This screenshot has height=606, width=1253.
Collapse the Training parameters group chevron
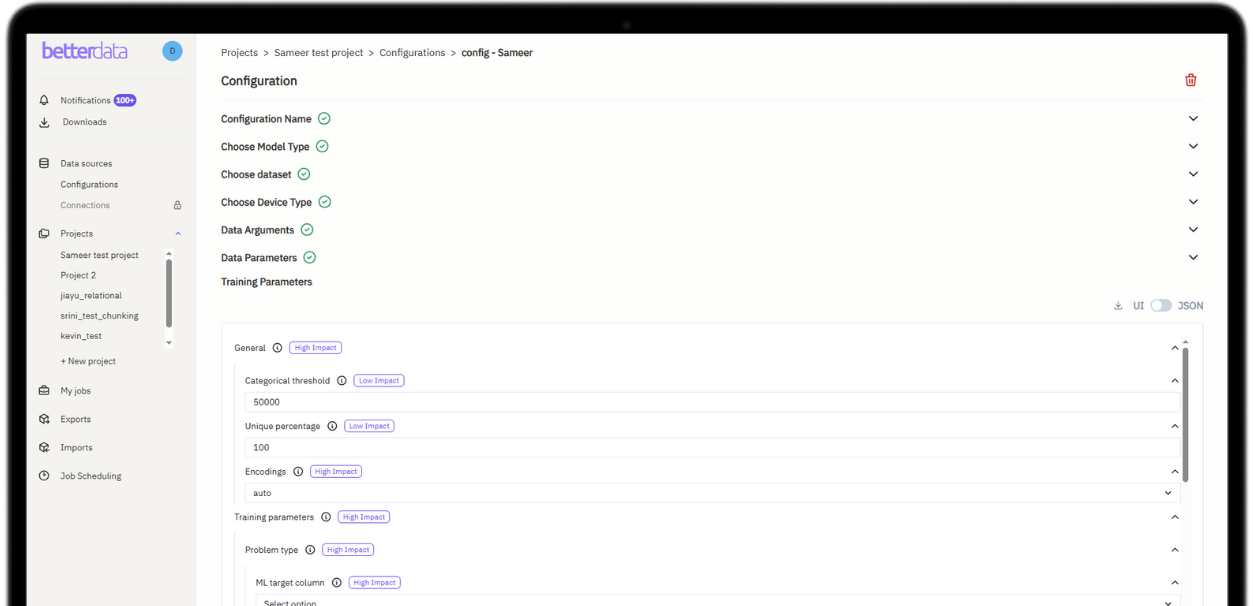1175,517
